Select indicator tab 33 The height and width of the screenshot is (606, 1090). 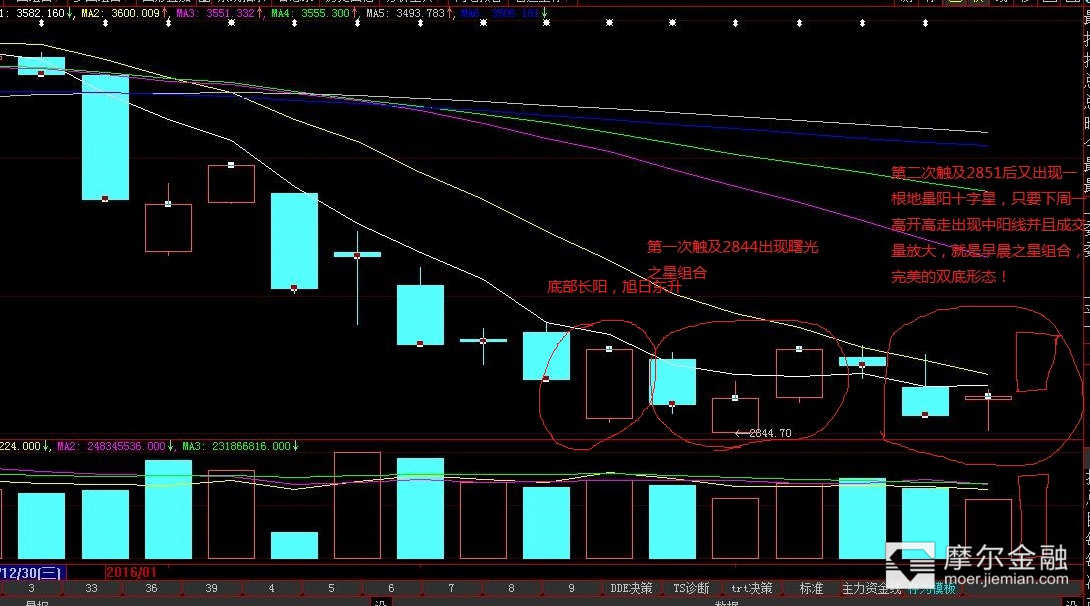91,589
